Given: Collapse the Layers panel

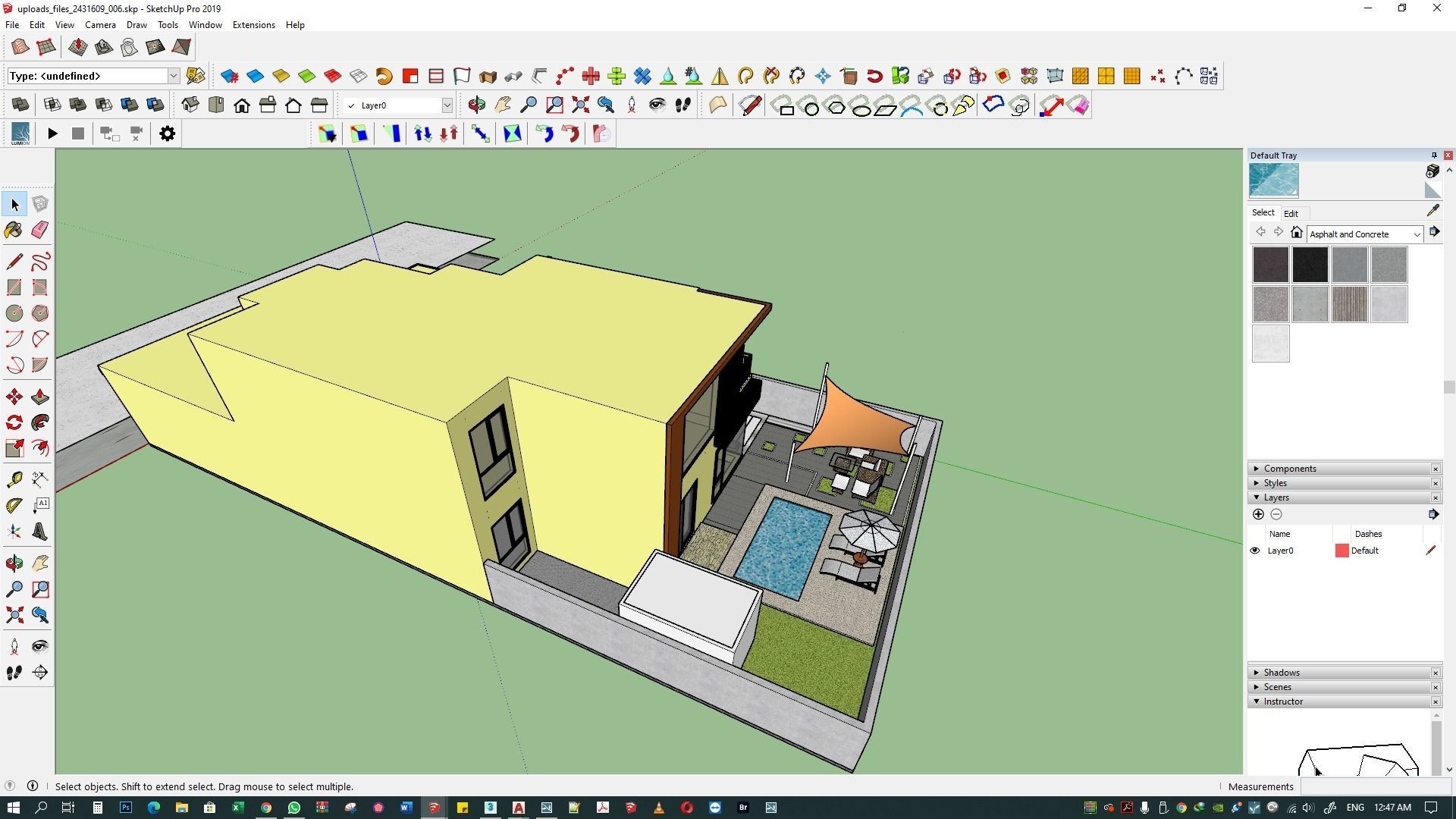Looking at the screenshot, I should point(1276,497).
